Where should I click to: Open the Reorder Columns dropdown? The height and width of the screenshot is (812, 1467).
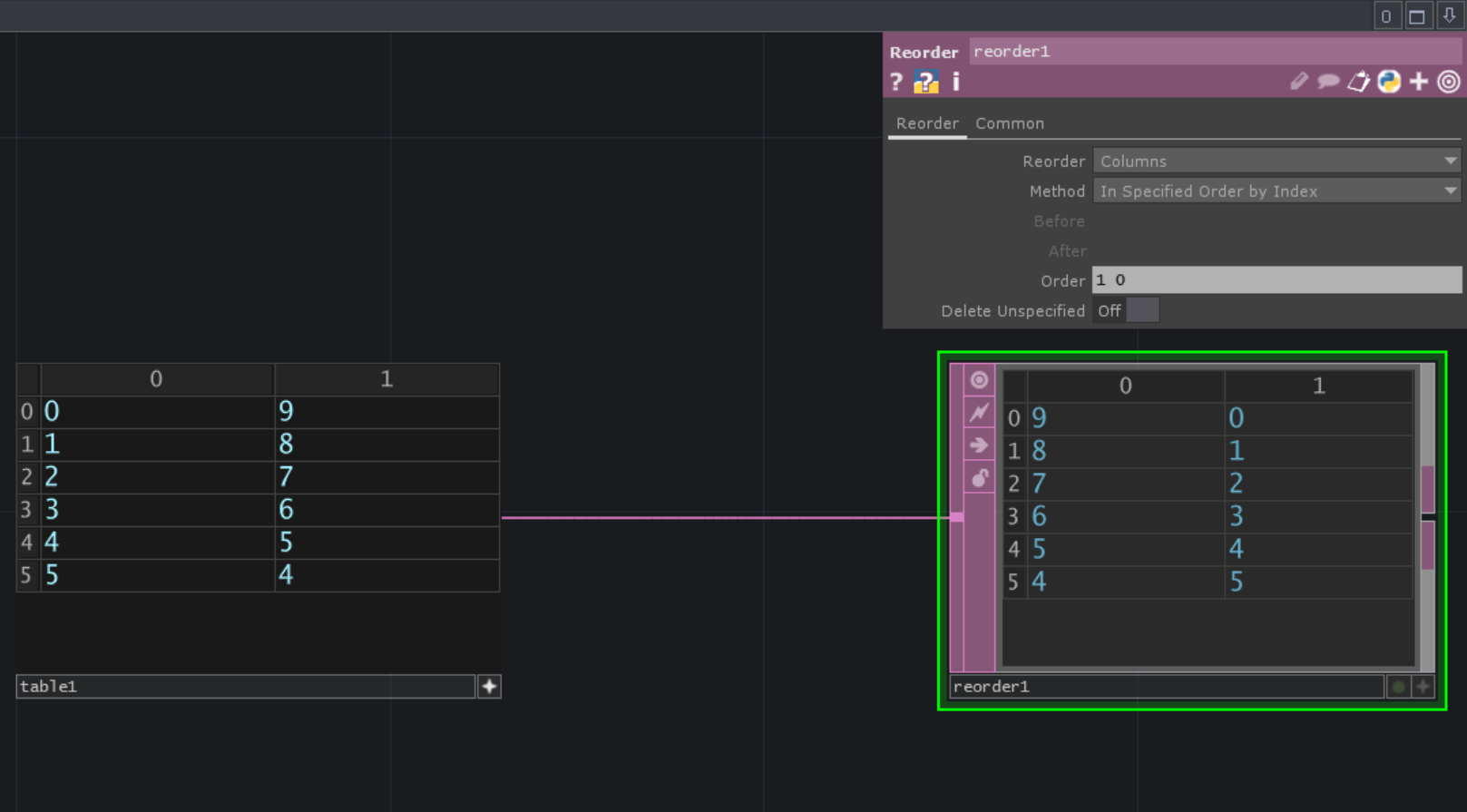point(1276,161)
